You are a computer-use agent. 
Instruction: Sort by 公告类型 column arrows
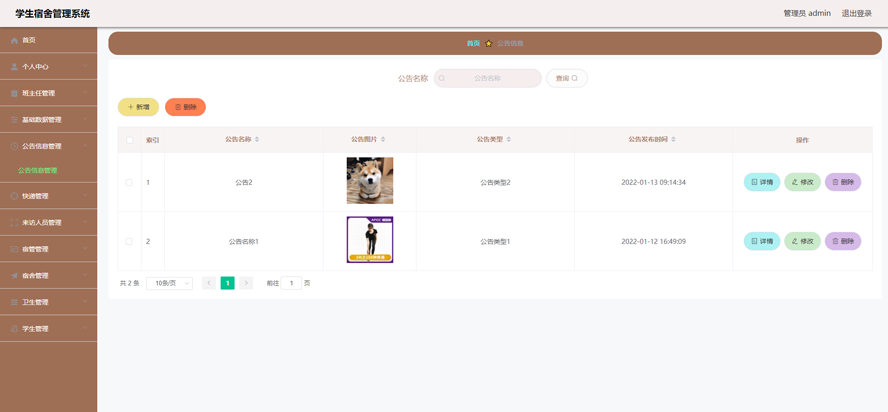click(509, 139)
